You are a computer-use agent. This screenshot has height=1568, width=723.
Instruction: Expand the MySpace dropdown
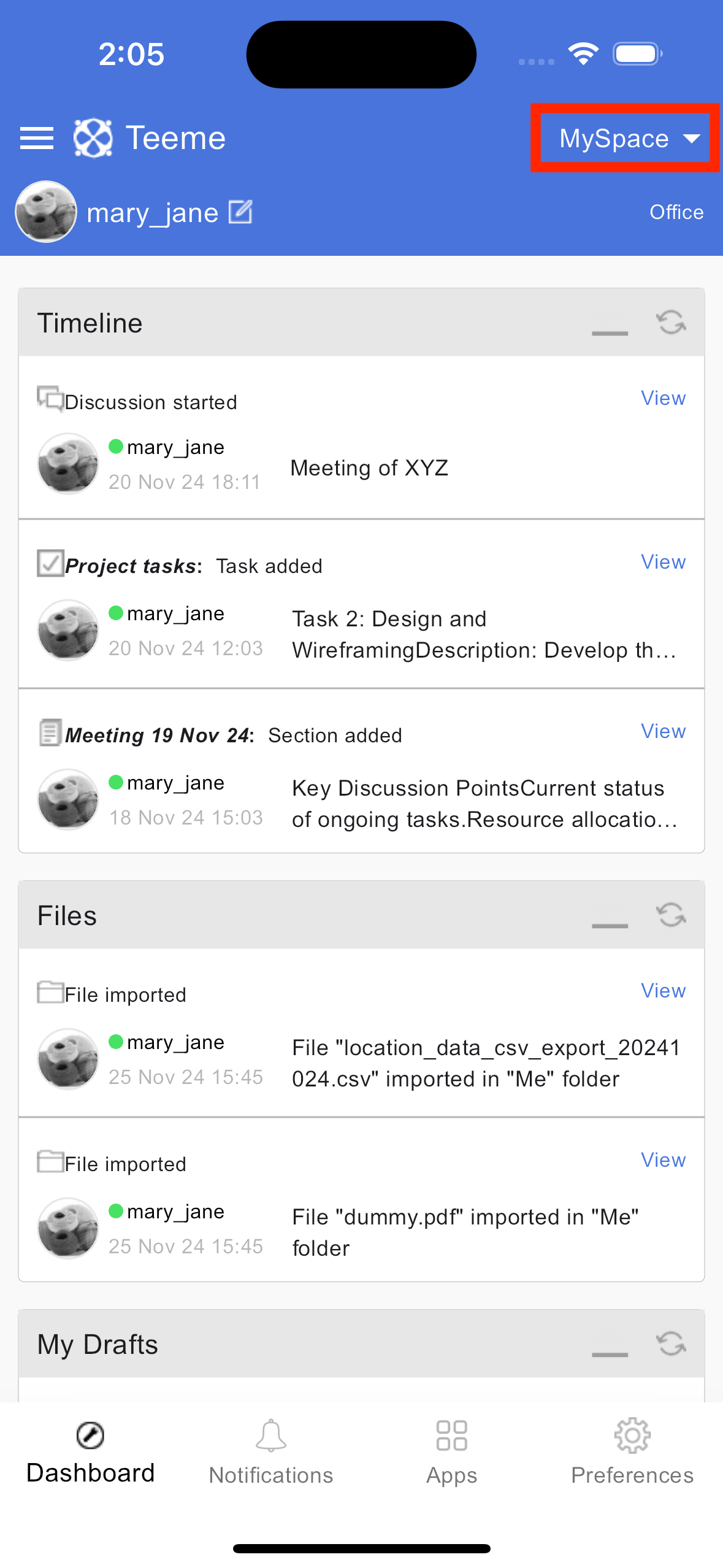[625, 138]
